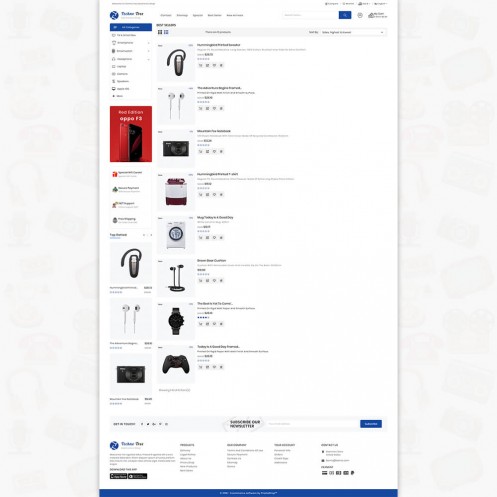Click next arrow in Top Rated carousel

tap(151, 235)
